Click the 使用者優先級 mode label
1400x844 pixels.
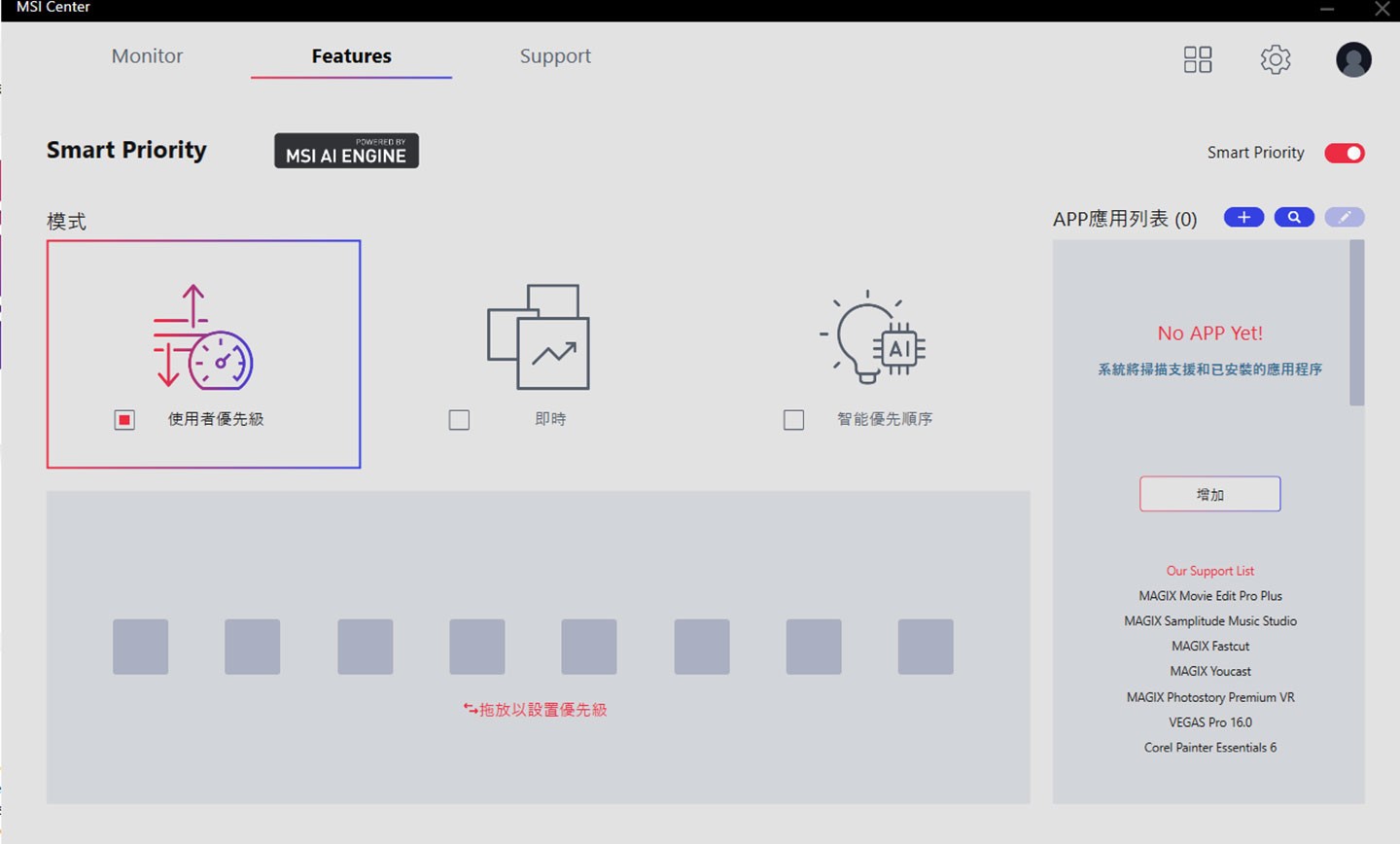coord(216,419)
